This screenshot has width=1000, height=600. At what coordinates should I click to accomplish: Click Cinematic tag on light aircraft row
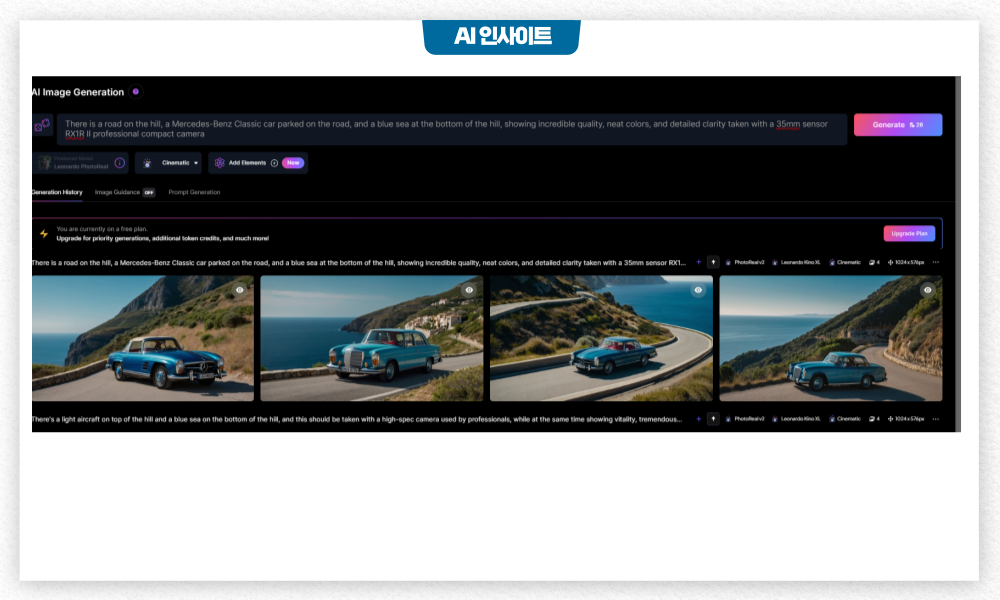(845, 419)
